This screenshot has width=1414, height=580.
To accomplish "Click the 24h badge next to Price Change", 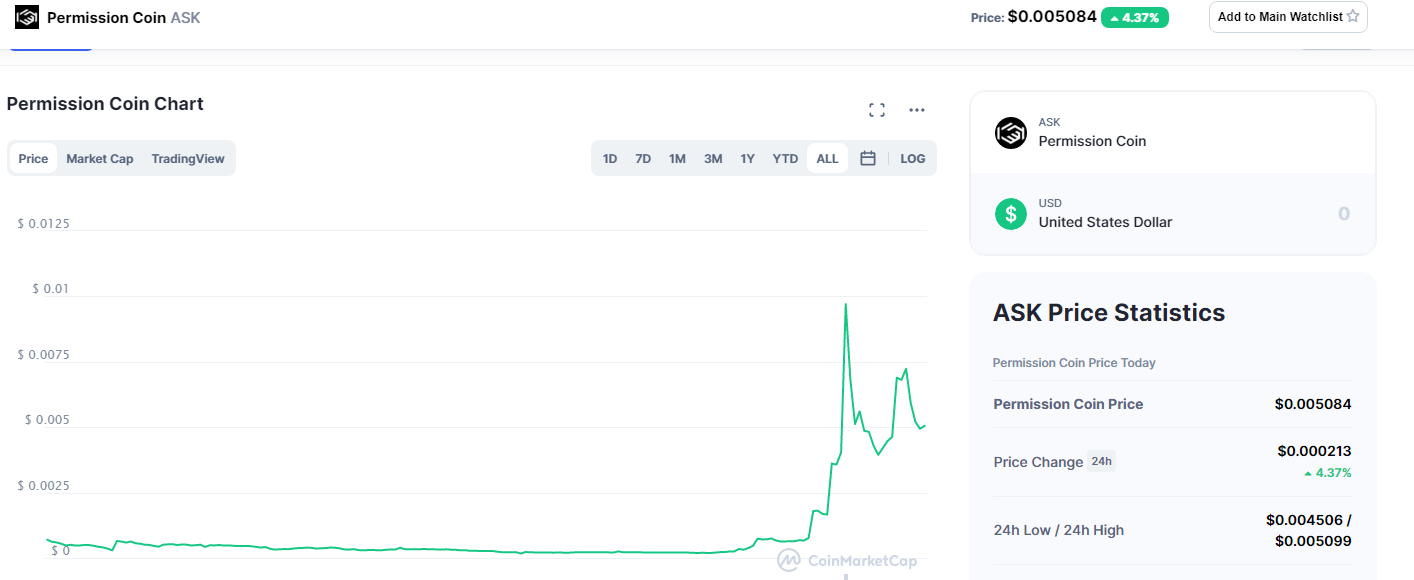I will point(1101,461).
